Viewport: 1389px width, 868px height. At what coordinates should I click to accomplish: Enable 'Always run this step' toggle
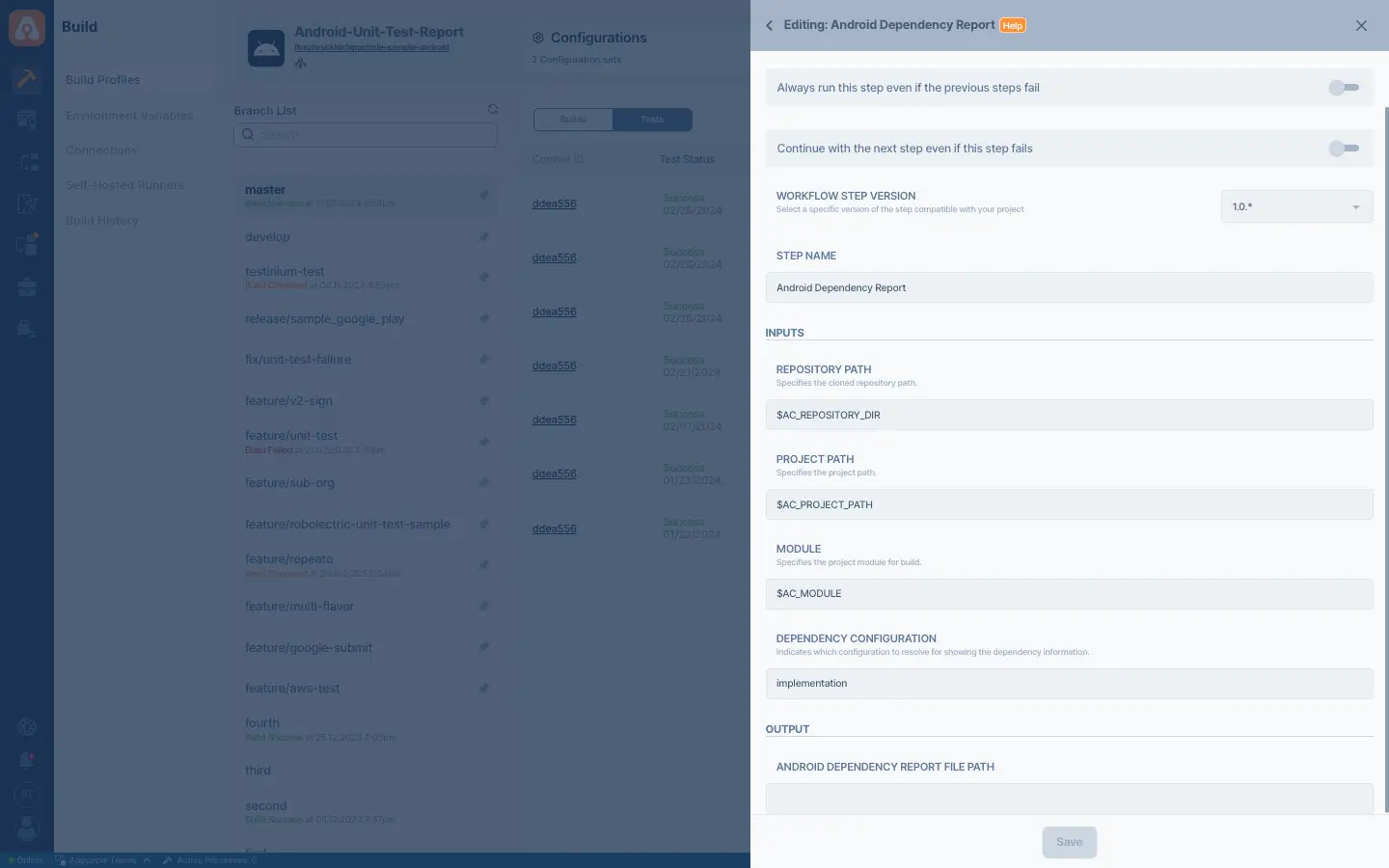pyautogui.click(x=1344, y=88)
